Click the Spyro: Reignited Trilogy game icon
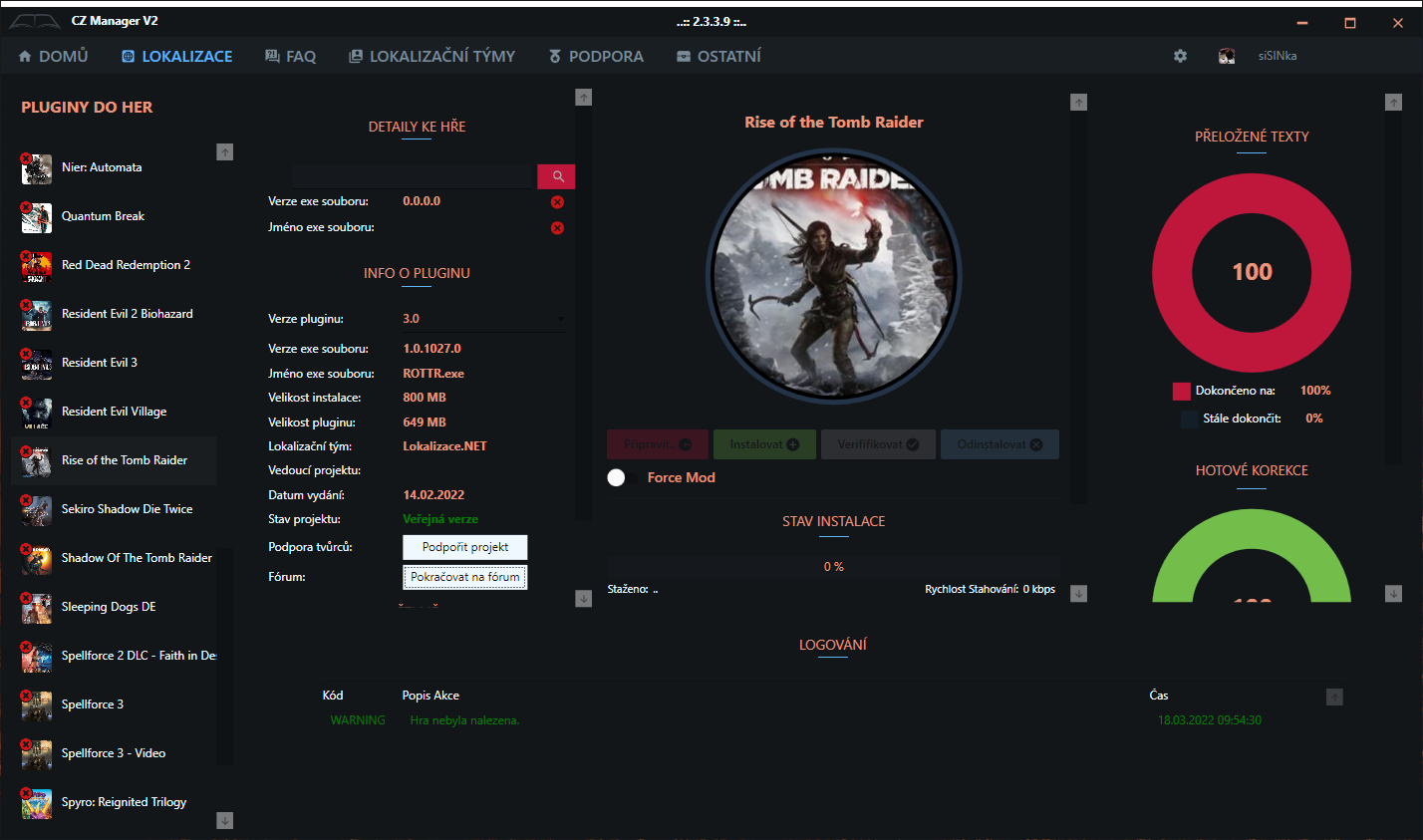Image resolution: width=1423 pixels, height=840 pixels. [37, 803]
